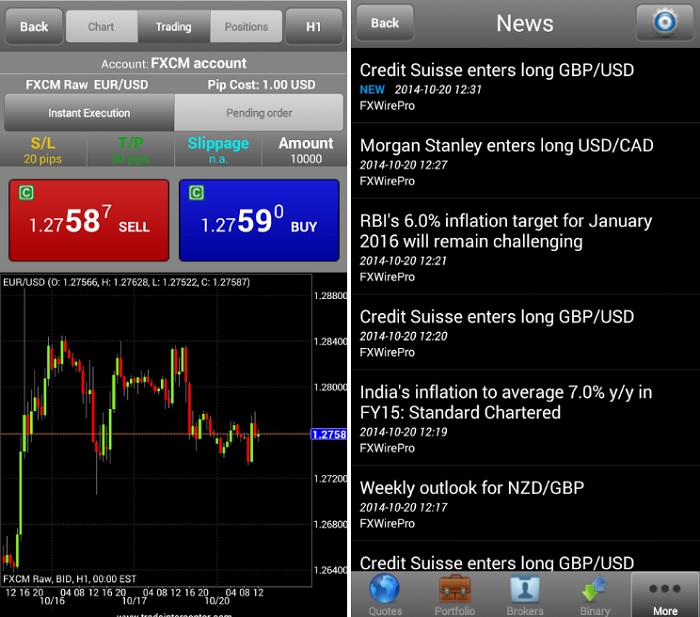Tap the EUR/USD OHLC header line
700x617 pixels.
[x=126, y=282]
